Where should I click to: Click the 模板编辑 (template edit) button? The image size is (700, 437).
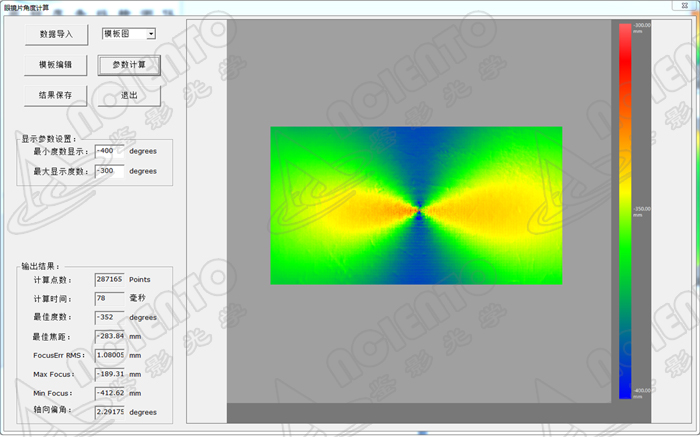56,65
